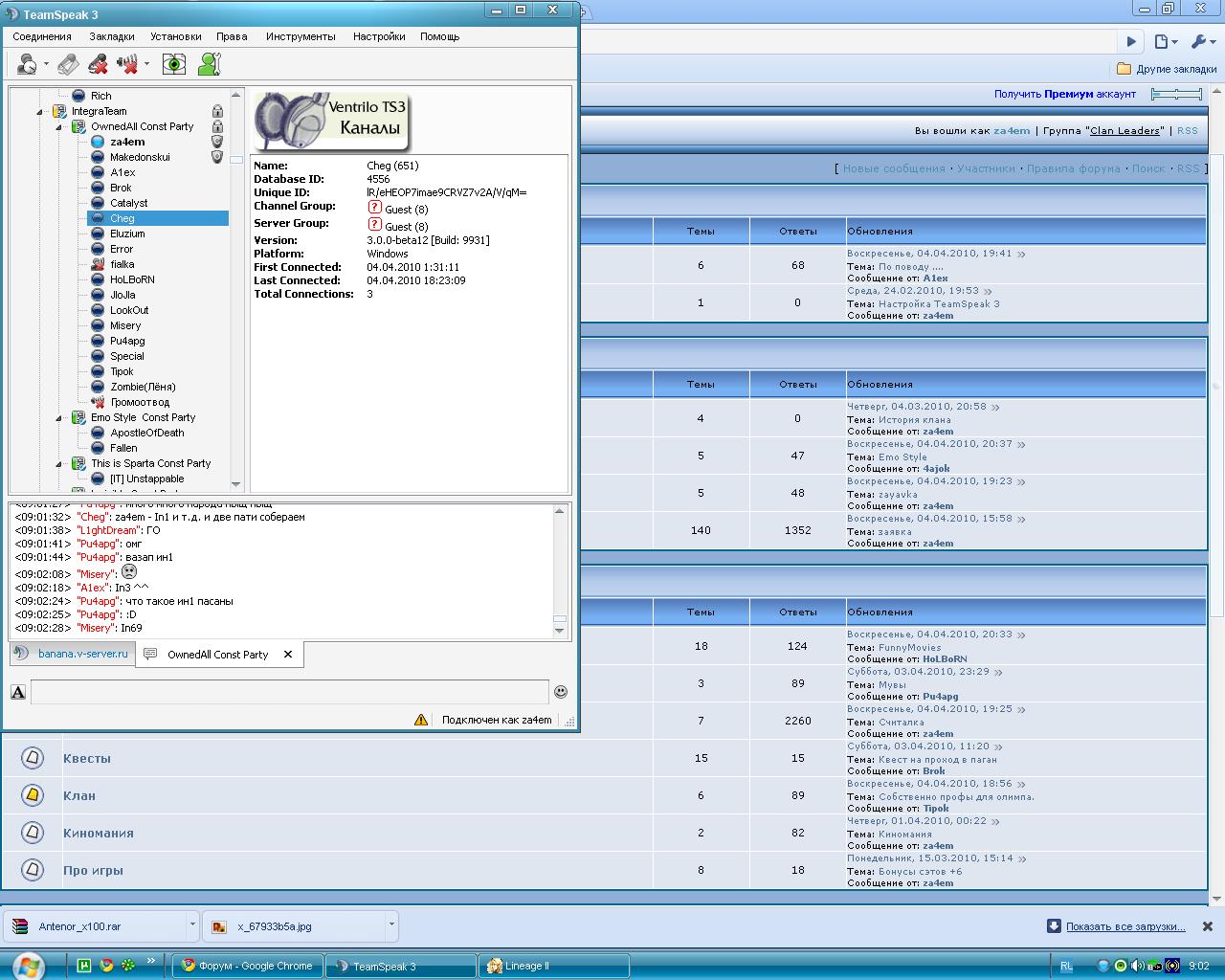
Task: Click the status icon beside Brok
Action: 98,188
